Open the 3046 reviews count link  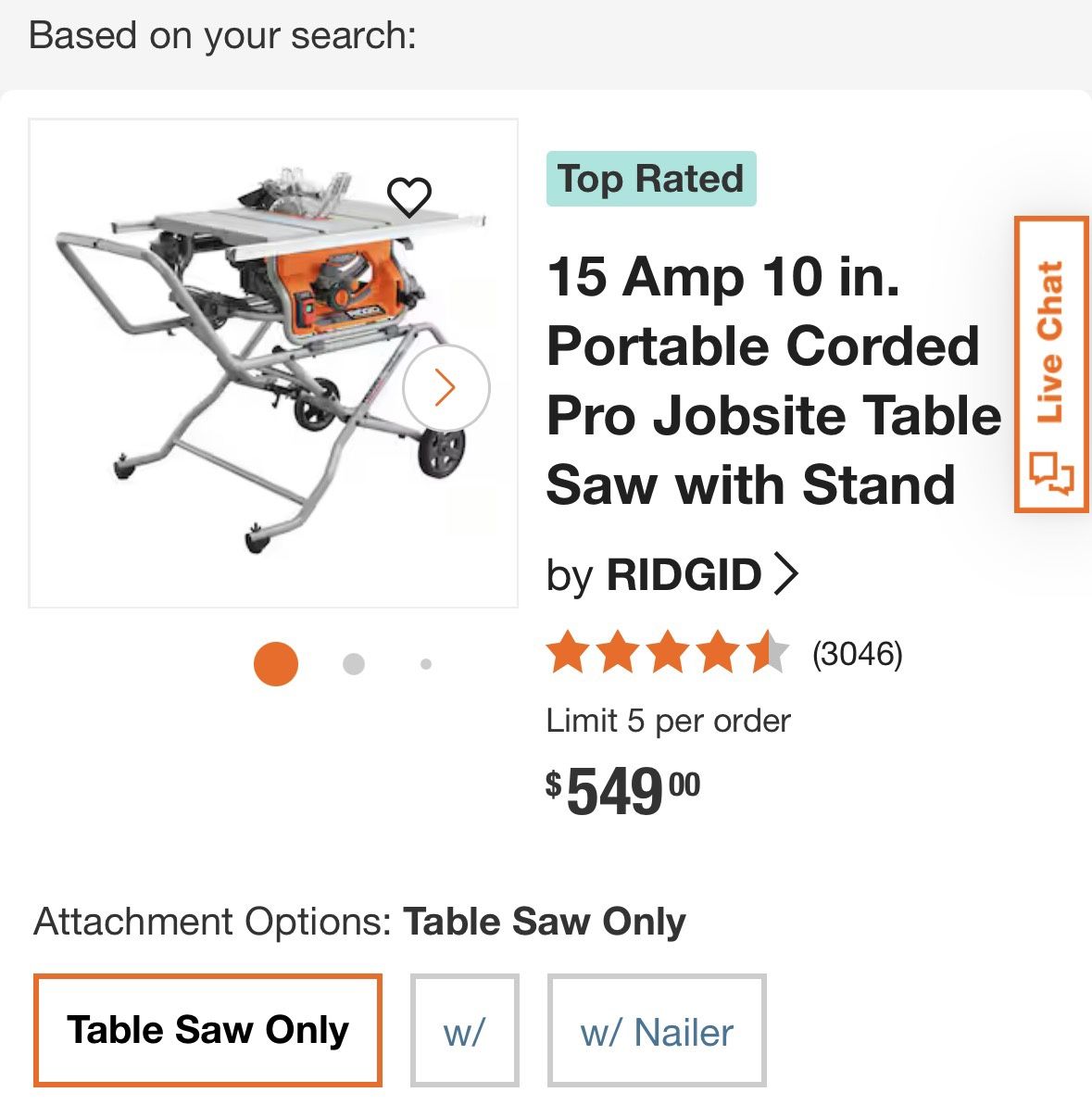click(857, 655)
